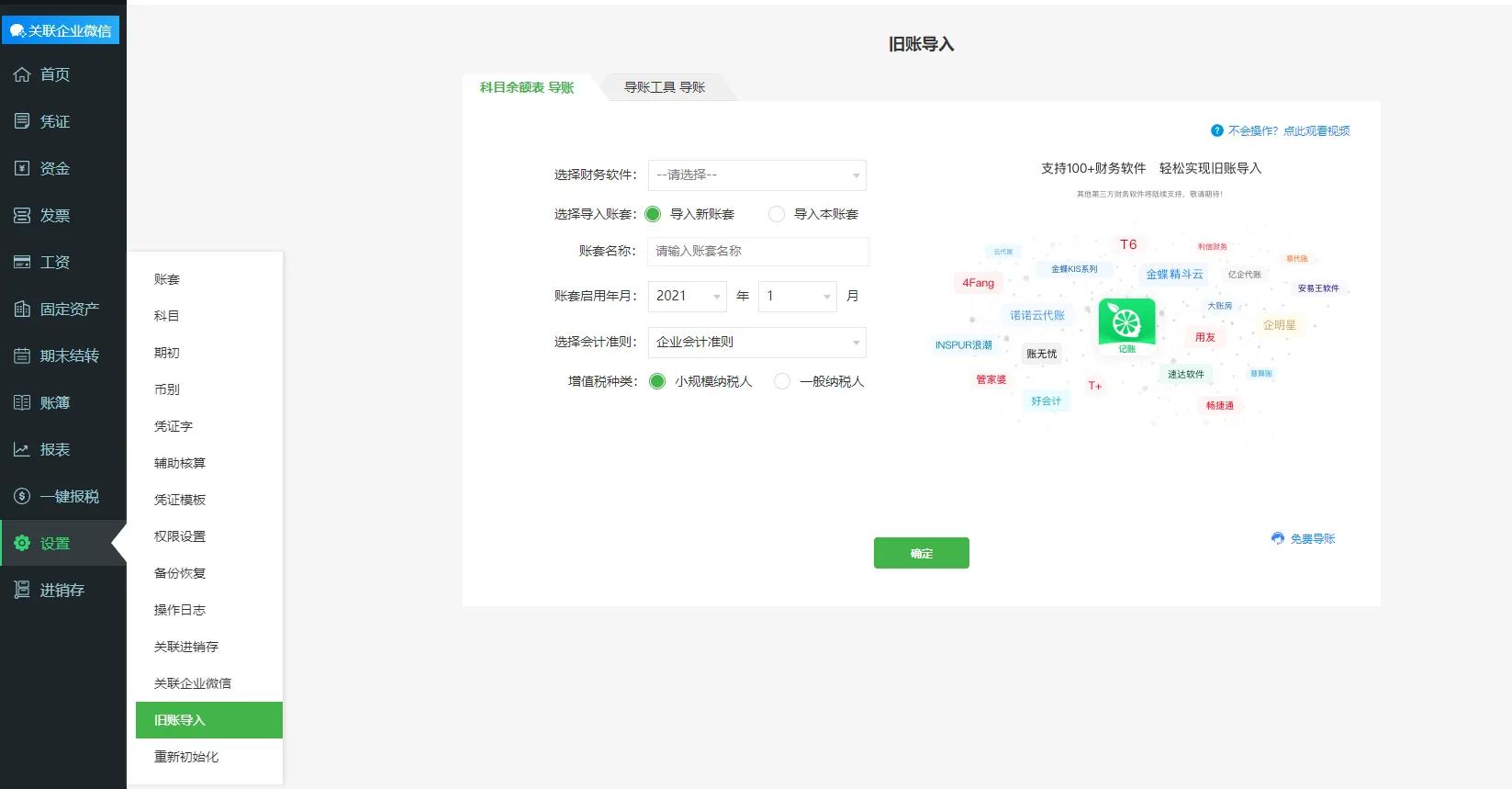Click the 畅捷通 software tag
Screen dimensions: 1512x789
coord(1220,405)
